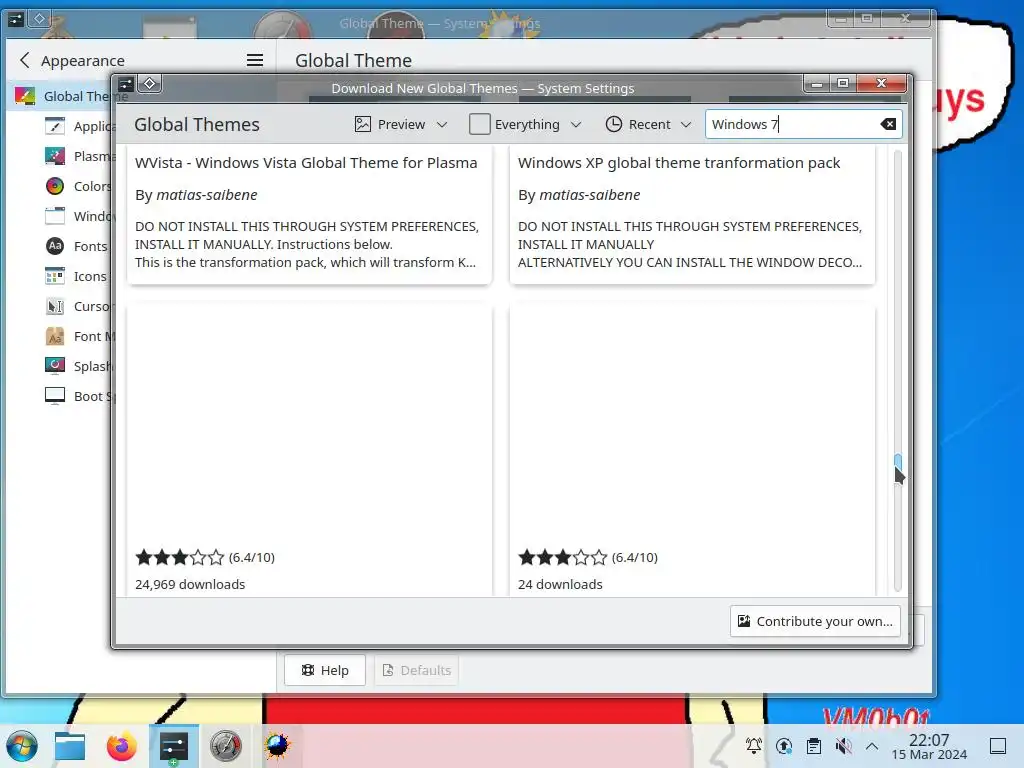Open the clipboard tray icon
This screenshot has height=768, width=1024.
pos(814,745)
